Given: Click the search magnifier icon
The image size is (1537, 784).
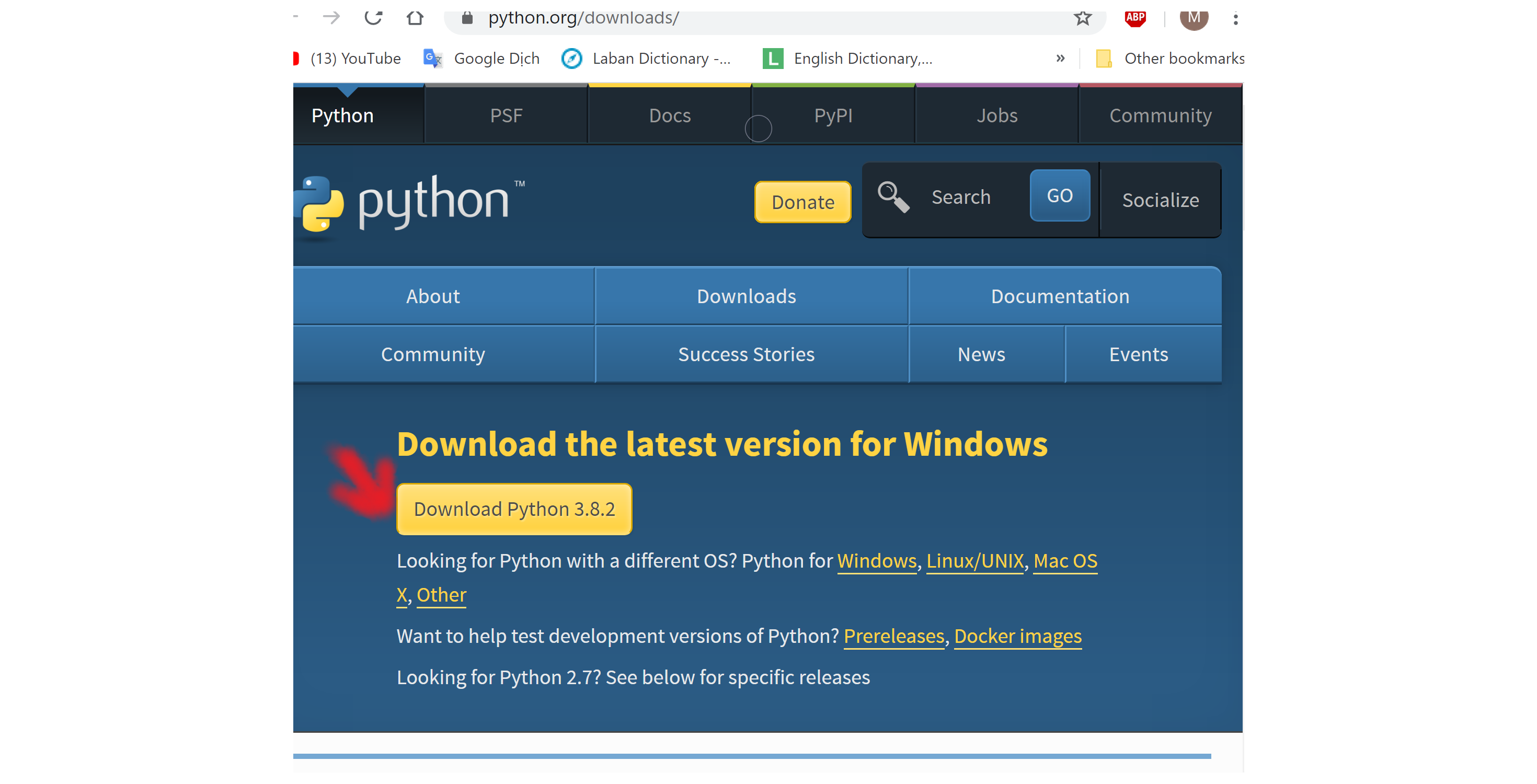Looking at the screenshot, I should [x=893, y=197].
